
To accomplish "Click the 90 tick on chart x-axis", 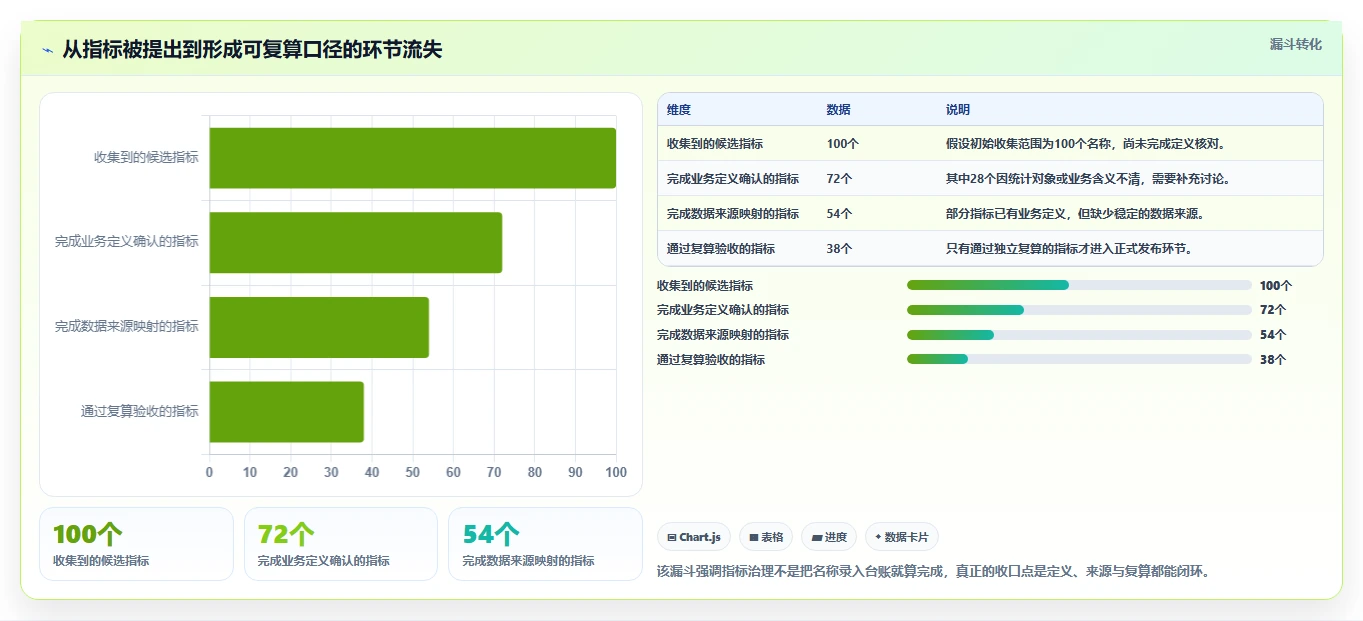I will click(576, 472).
